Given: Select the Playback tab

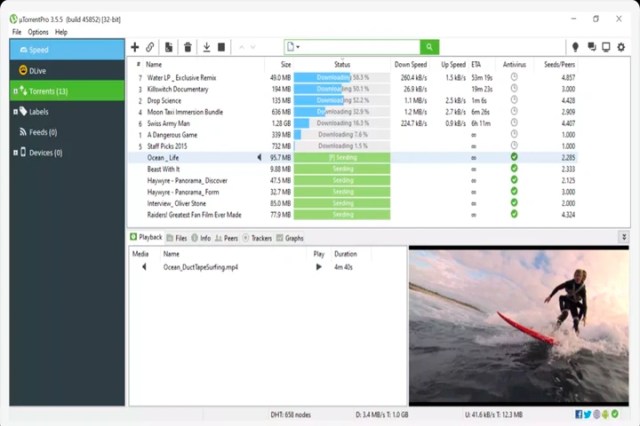Looking at the screenshot, I should [146, 237].
